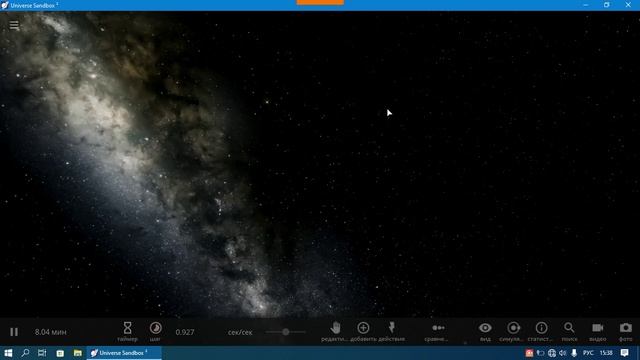Open the notification center icon
The width and height of the screenshot is (640, 360).
tap(624, 353)
